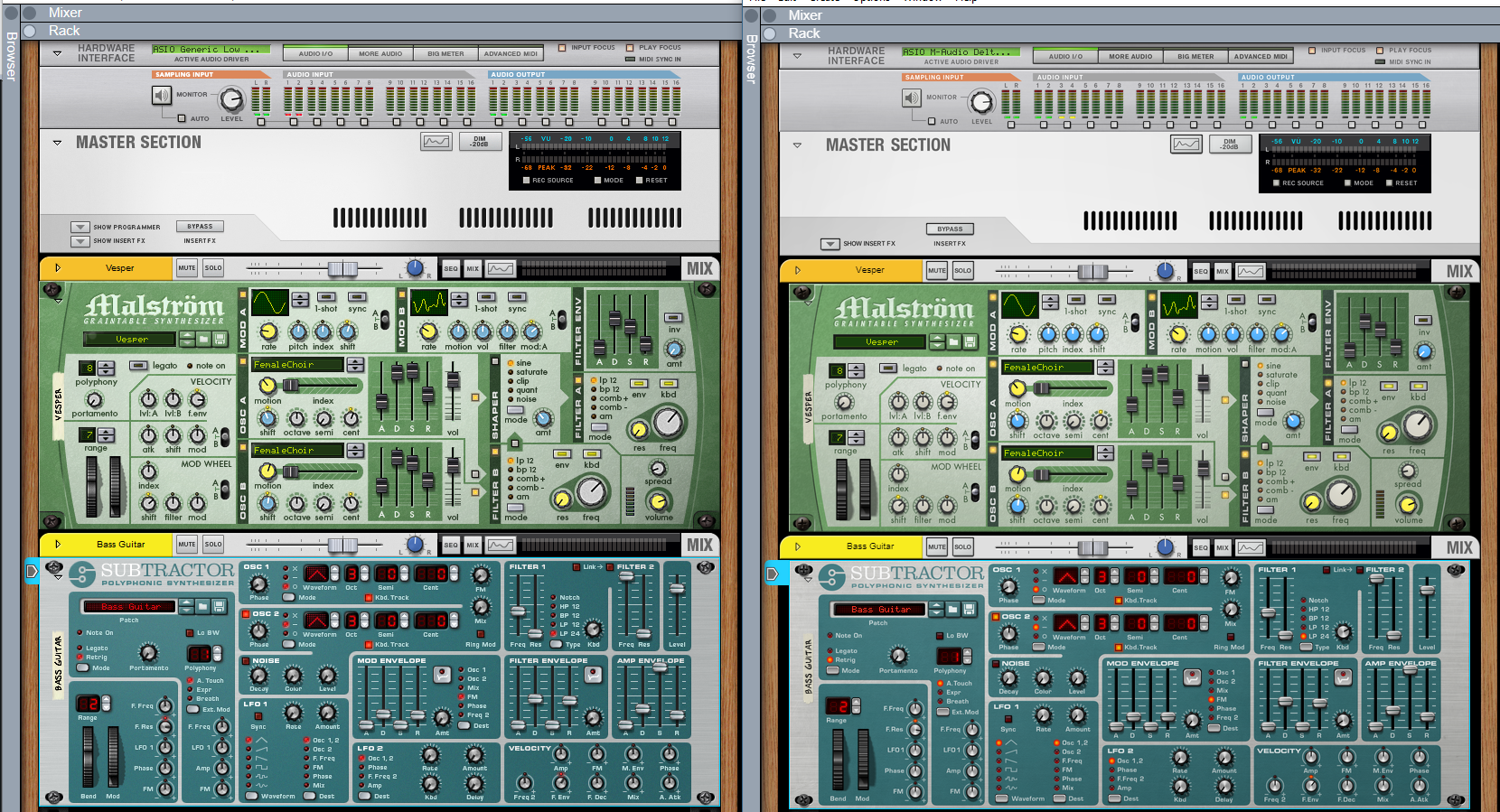Click Subtractor Osc 1 waveform display, left rack
This screenshot has height=812, width=1500.
tap(316, 574)
